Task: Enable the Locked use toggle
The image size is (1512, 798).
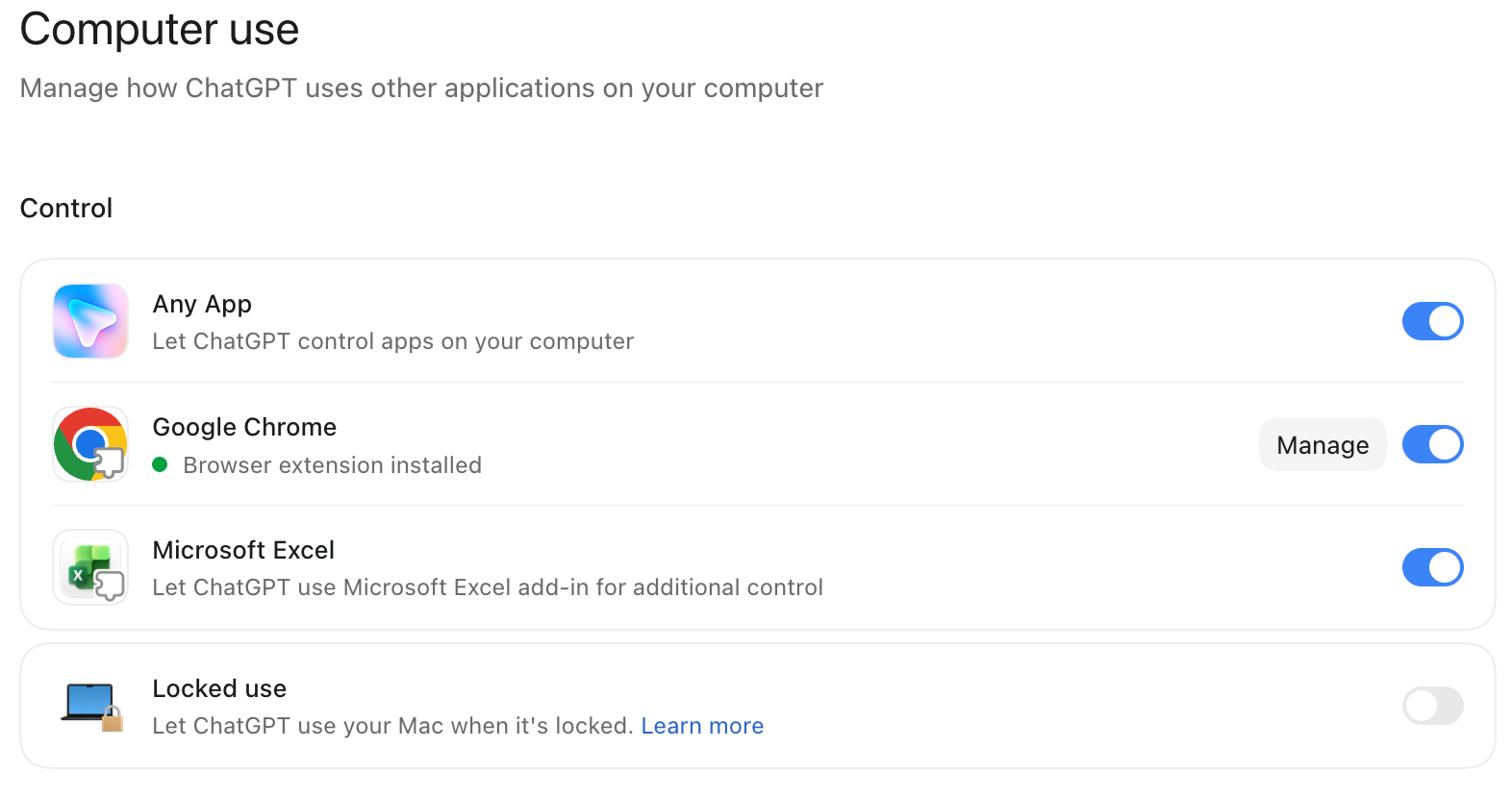Action: [1432, 706]
